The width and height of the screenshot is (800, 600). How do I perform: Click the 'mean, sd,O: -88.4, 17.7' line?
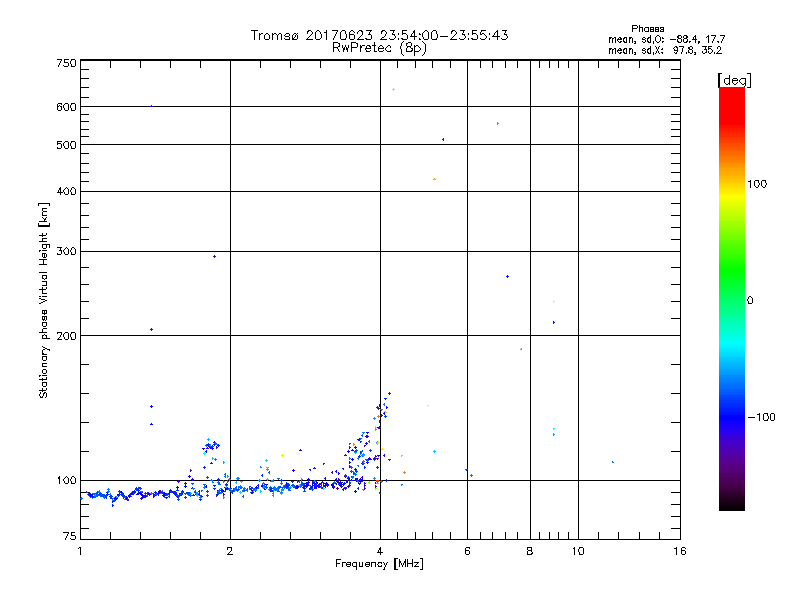(666, 39)
